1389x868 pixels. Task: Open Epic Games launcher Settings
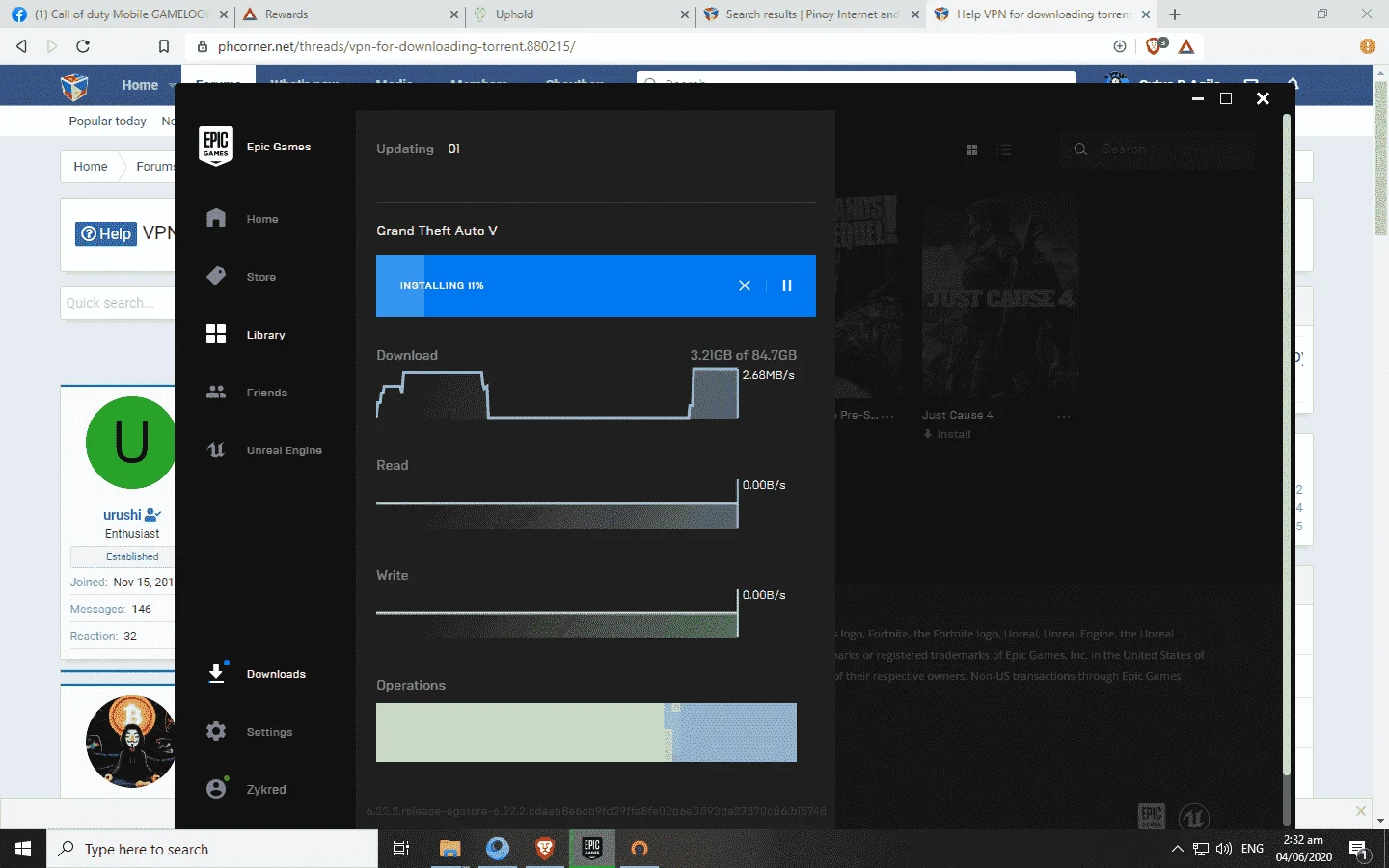click(x=249, y=732)
